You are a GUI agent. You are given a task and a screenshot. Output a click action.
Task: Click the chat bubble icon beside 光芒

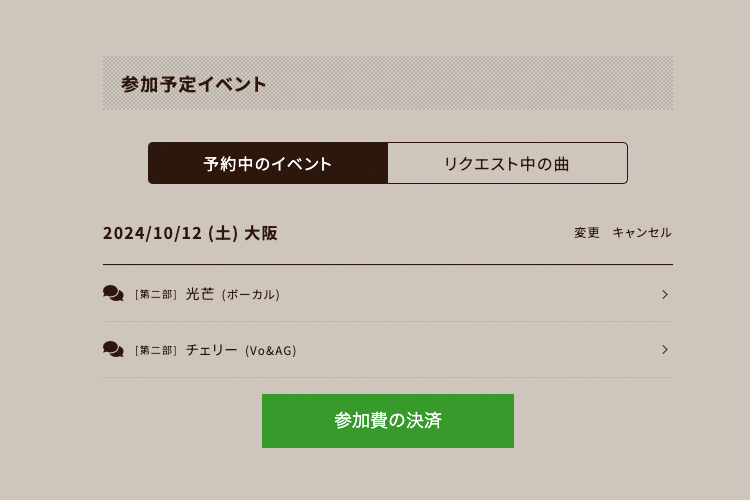point(113,293)
